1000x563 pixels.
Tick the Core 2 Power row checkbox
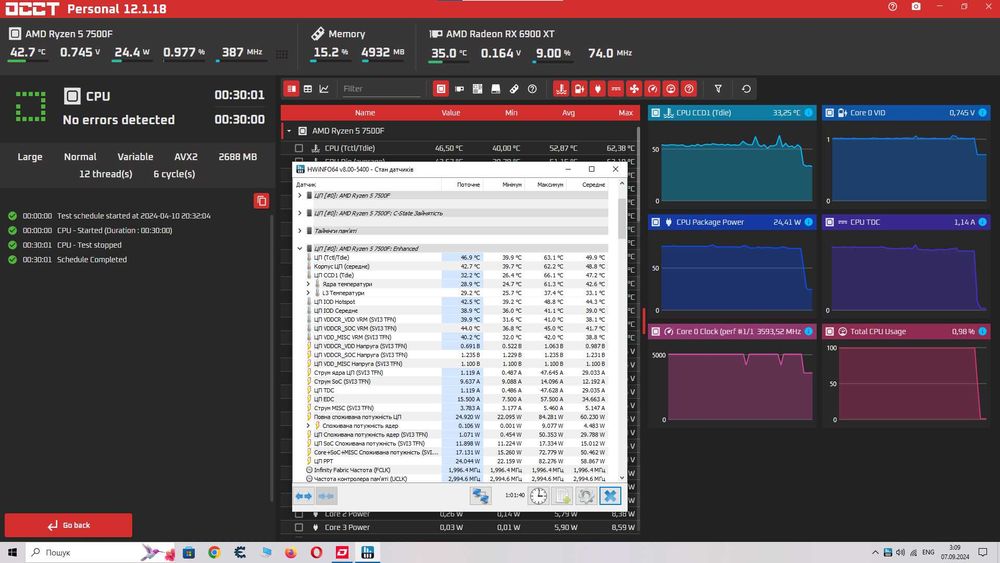pos(298,514)
